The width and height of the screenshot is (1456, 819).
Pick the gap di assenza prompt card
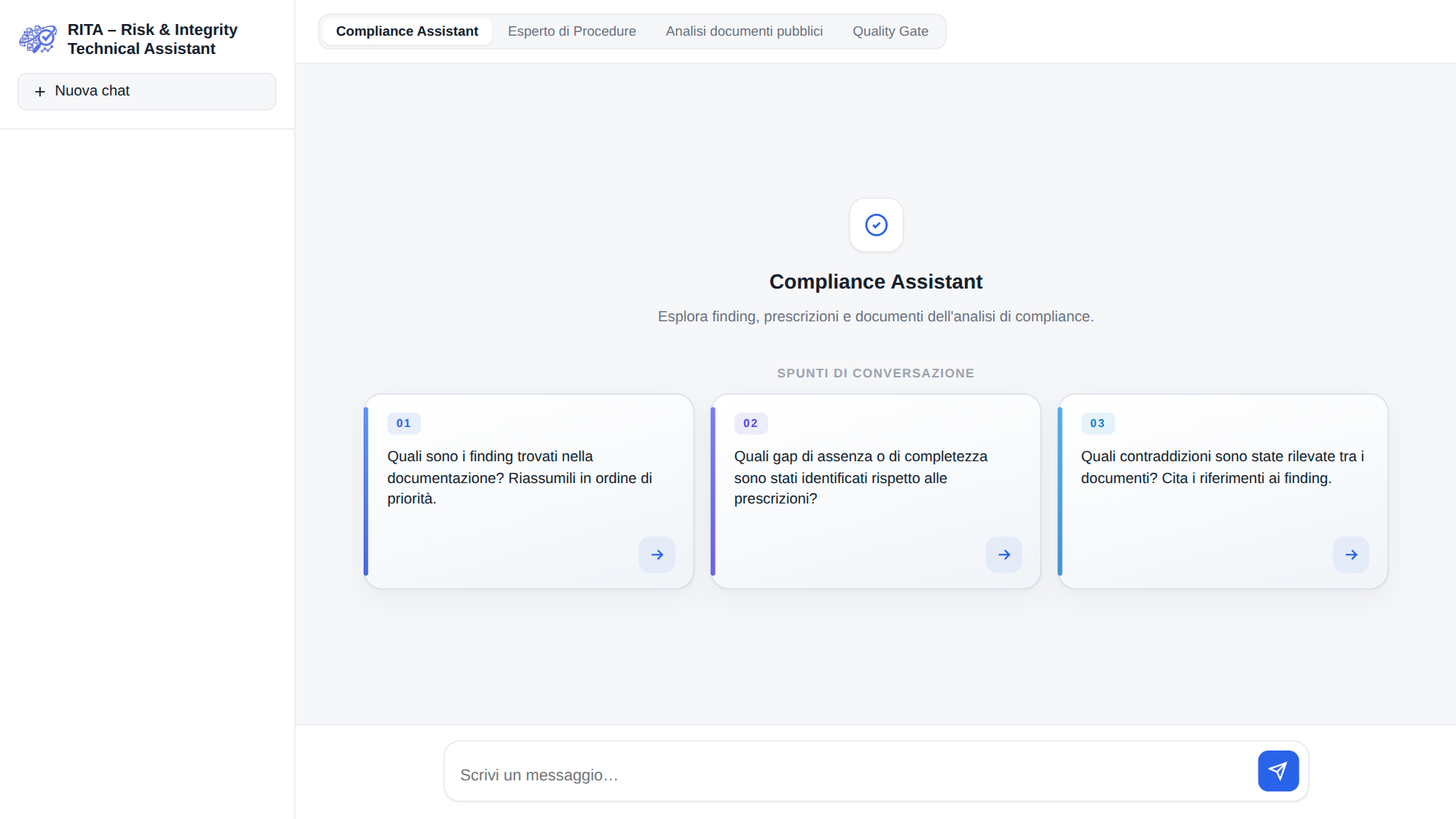click(861, 477)
